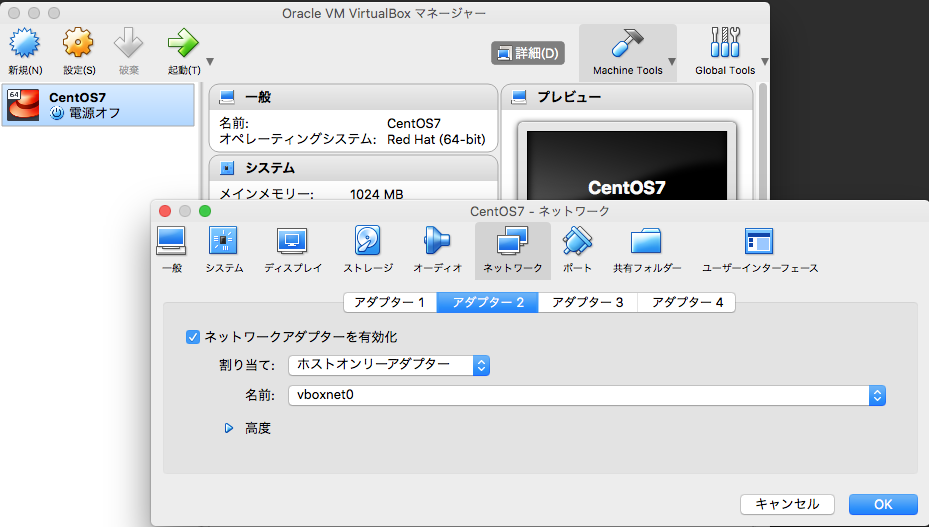Switch to the アダプター 1 tab

coord(390,302)
